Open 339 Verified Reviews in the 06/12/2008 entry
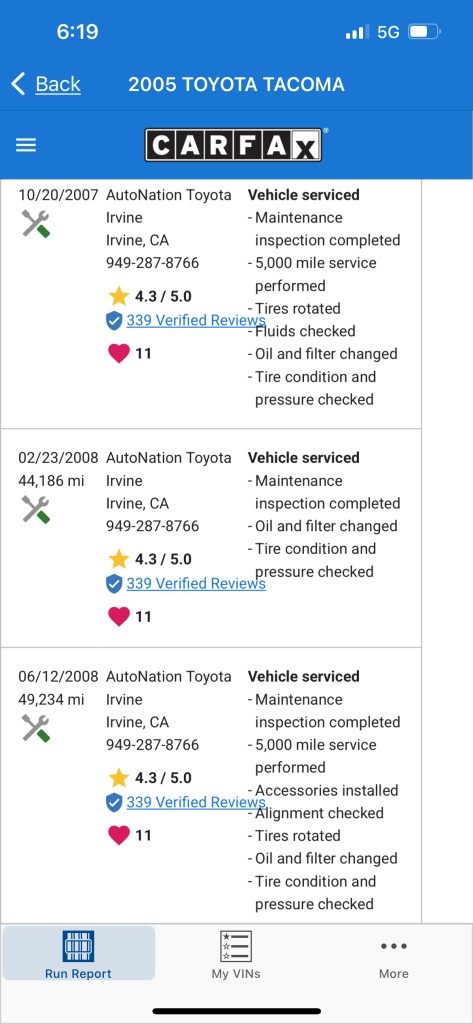Image resolution: width=473 pixels, height=1024 pixels. 196,802
